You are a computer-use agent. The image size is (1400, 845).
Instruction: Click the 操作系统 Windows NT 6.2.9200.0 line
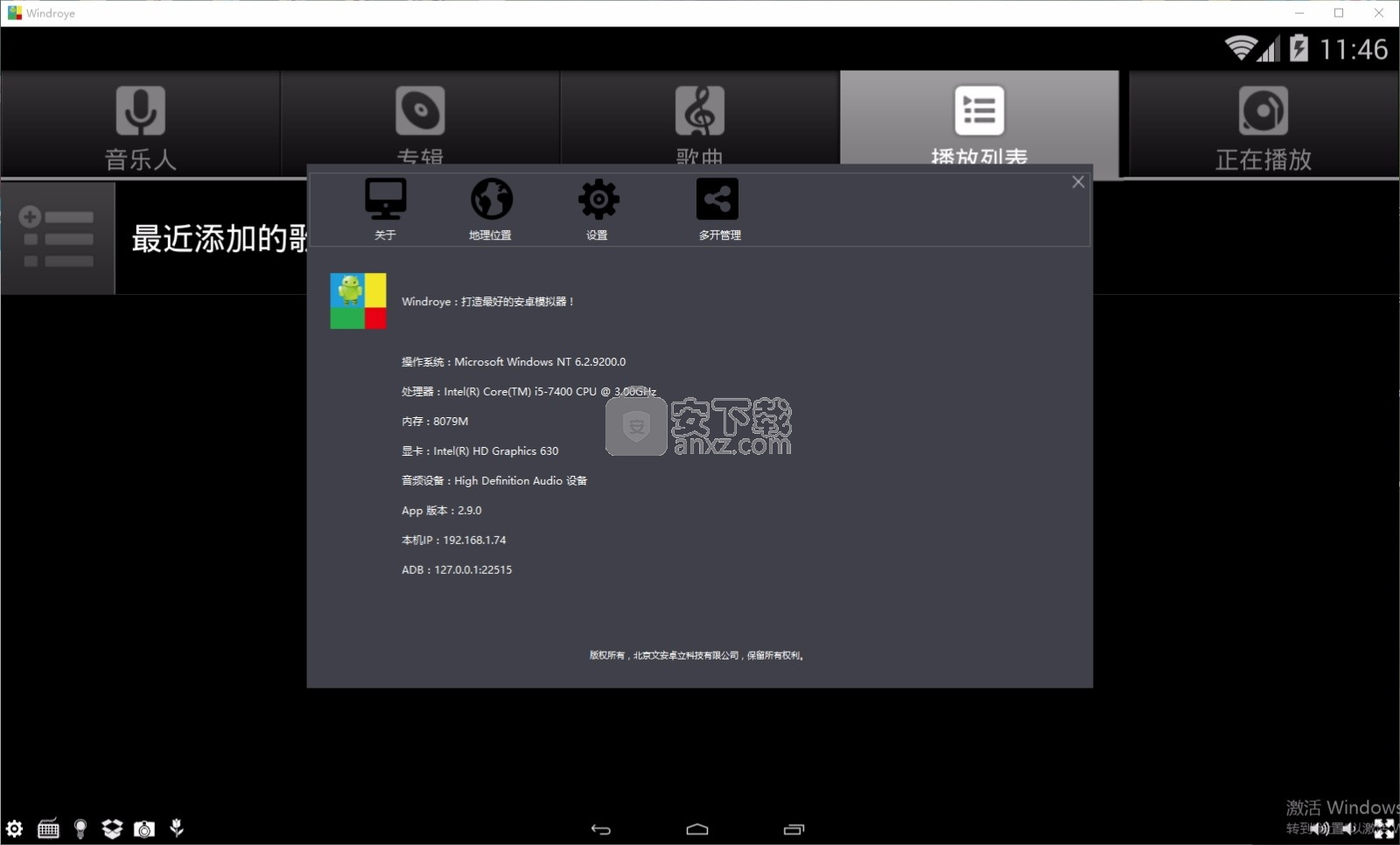pyautogui.click(x=514, y=362)
